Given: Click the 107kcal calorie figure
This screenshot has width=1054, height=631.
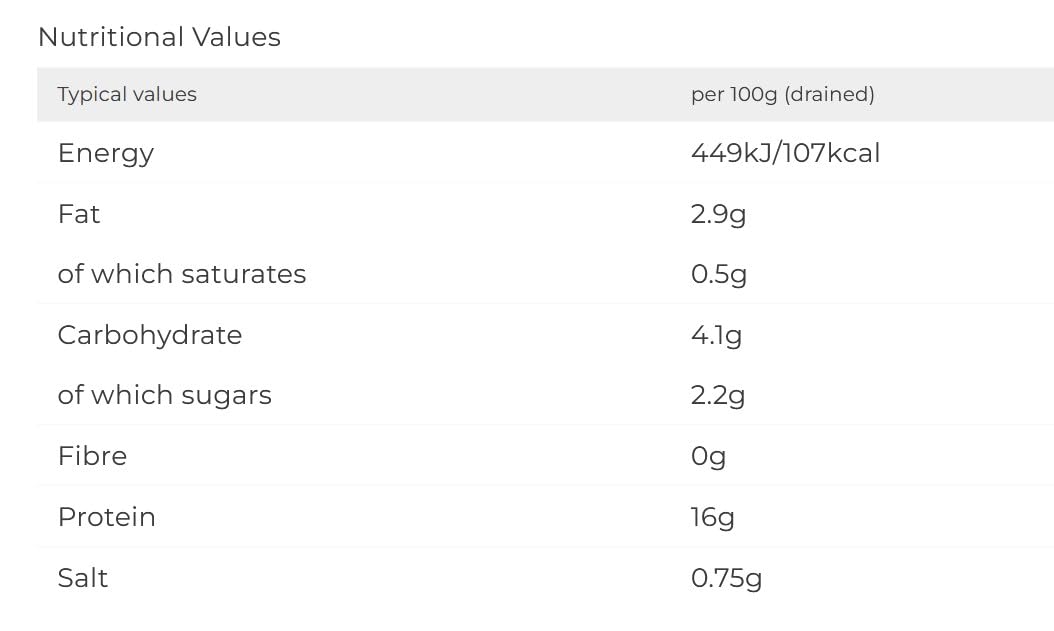Looking at the screenshot, I should tap(832, 153).
